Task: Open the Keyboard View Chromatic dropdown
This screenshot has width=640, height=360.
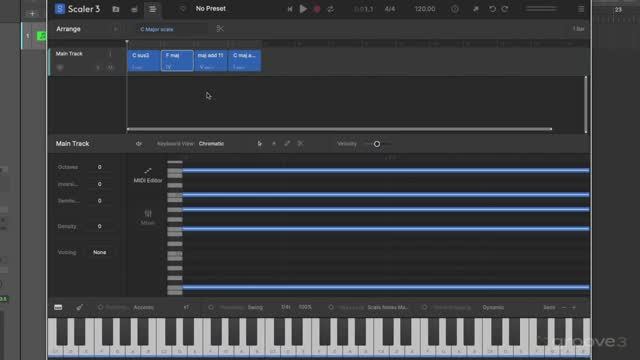Action: (x=211, y=144)
